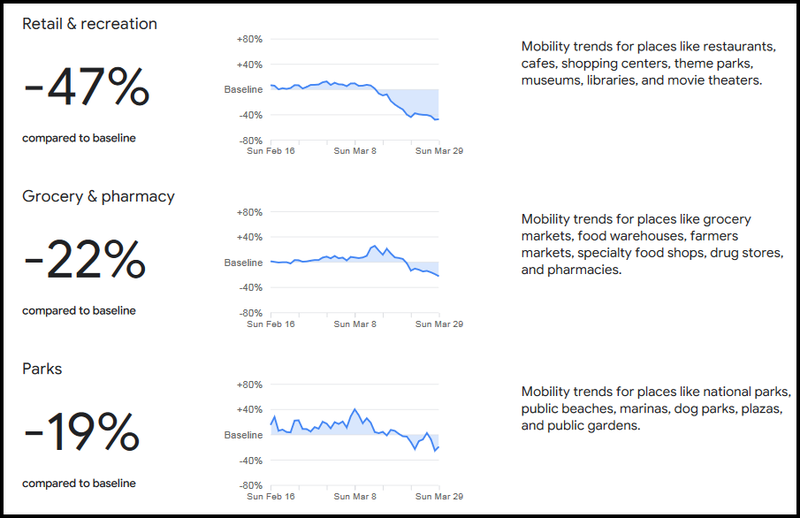Click the Baseline label on the Grocery chart
This screenshot has height=518, width=800.
244,263
